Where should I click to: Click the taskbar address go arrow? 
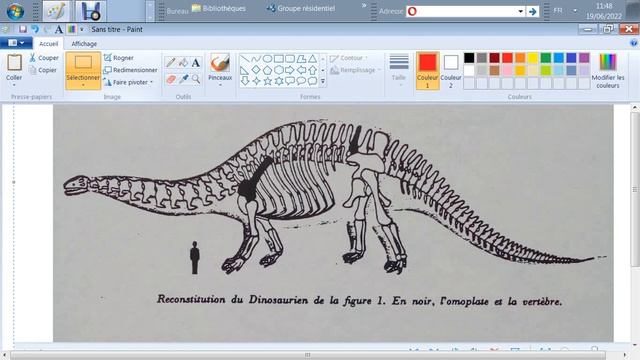(532, 11)
